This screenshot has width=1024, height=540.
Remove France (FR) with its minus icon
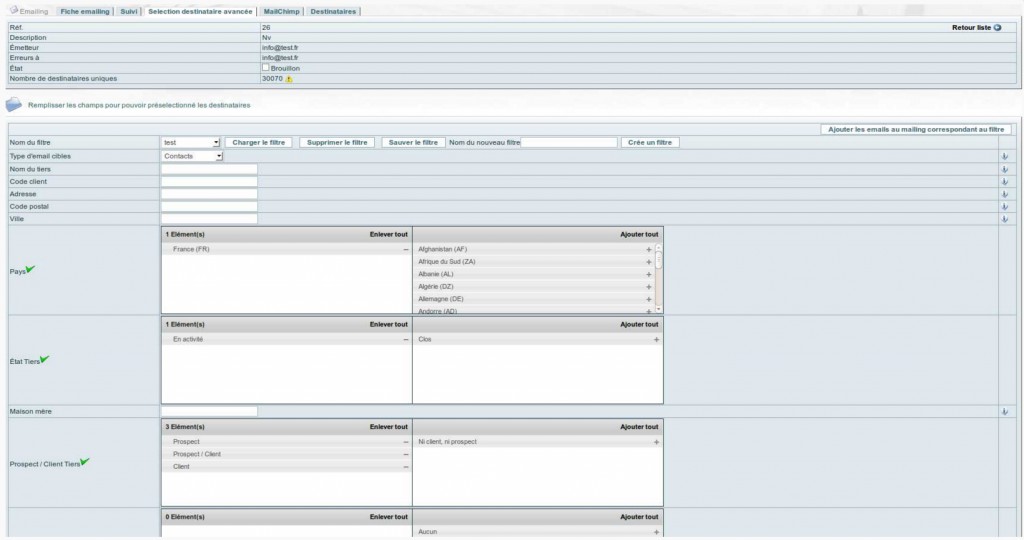406,249
